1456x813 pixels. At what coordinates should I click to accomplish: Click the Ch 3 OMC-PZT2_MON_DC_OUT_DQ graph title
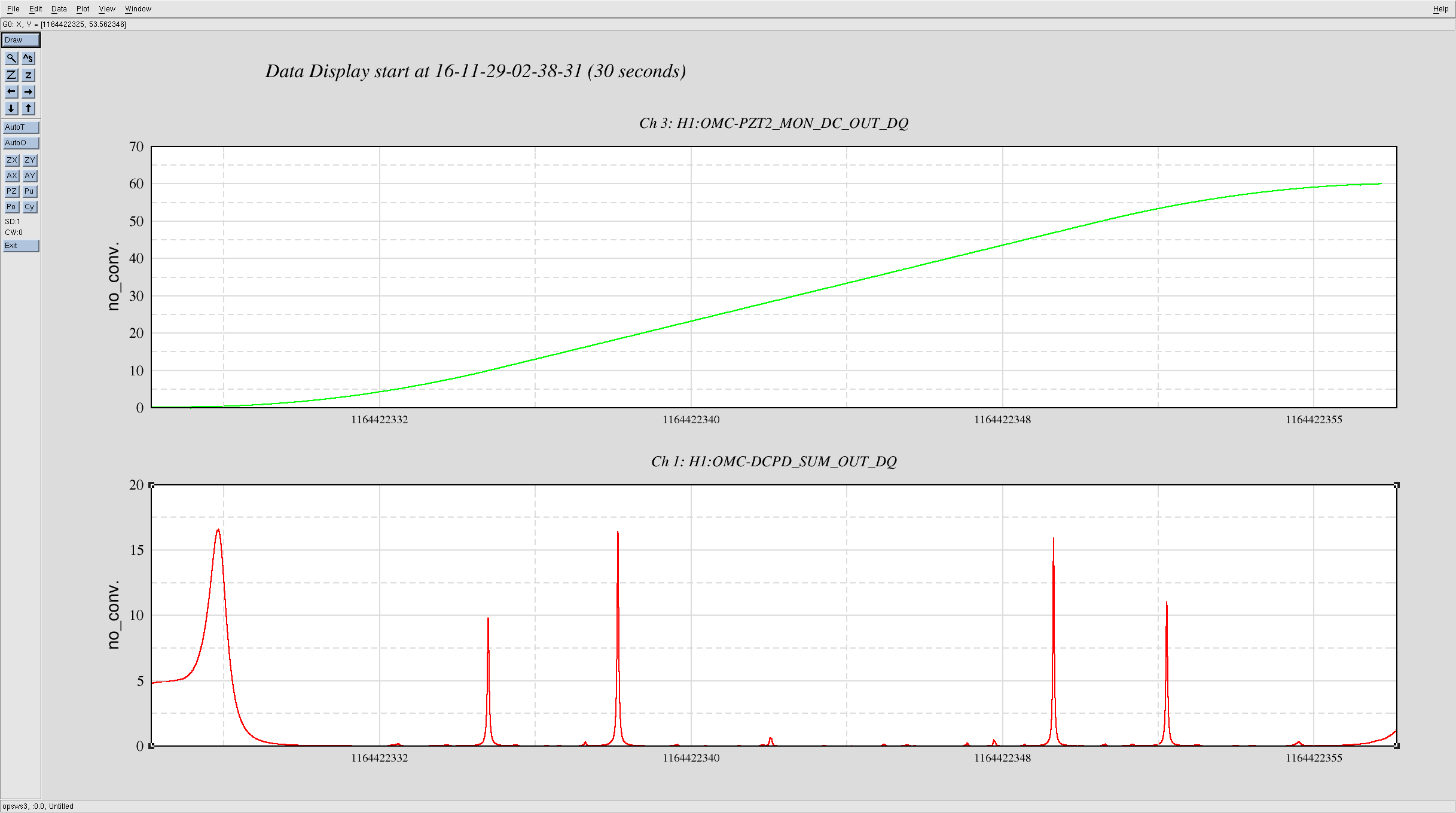click(x=774, y=123)
